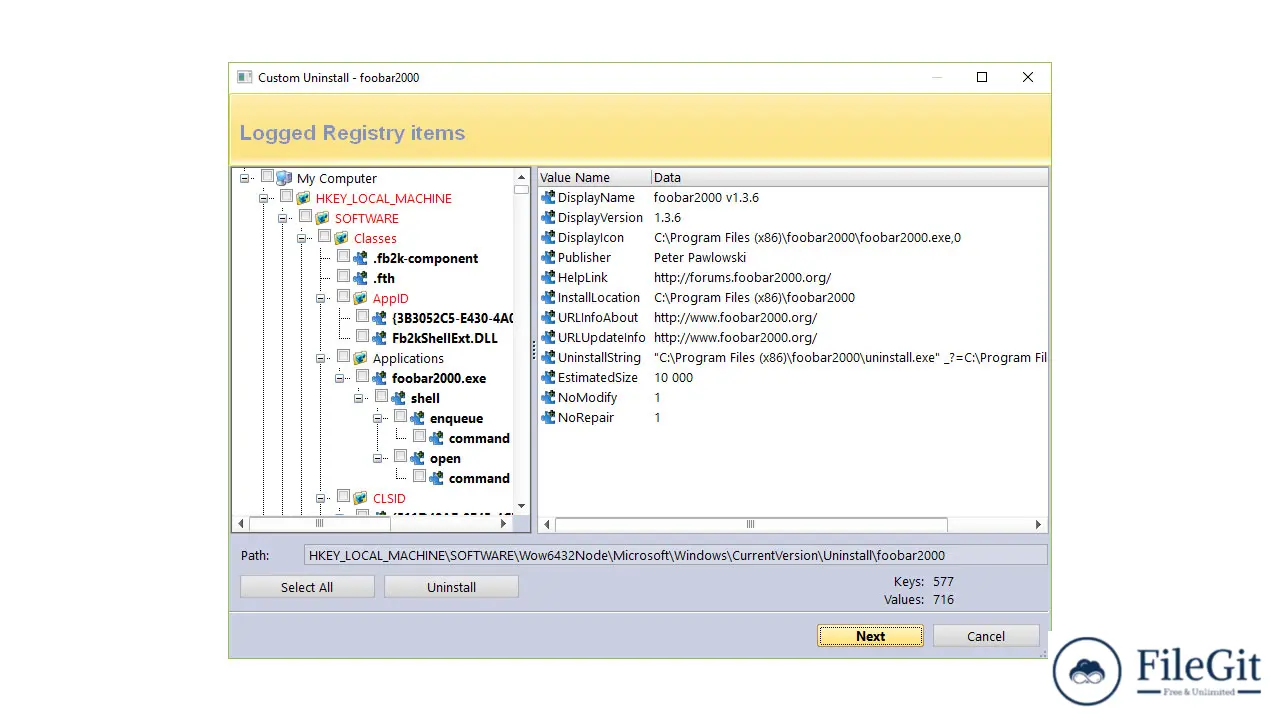Collapse the Classes node

(x=302, y=238)
